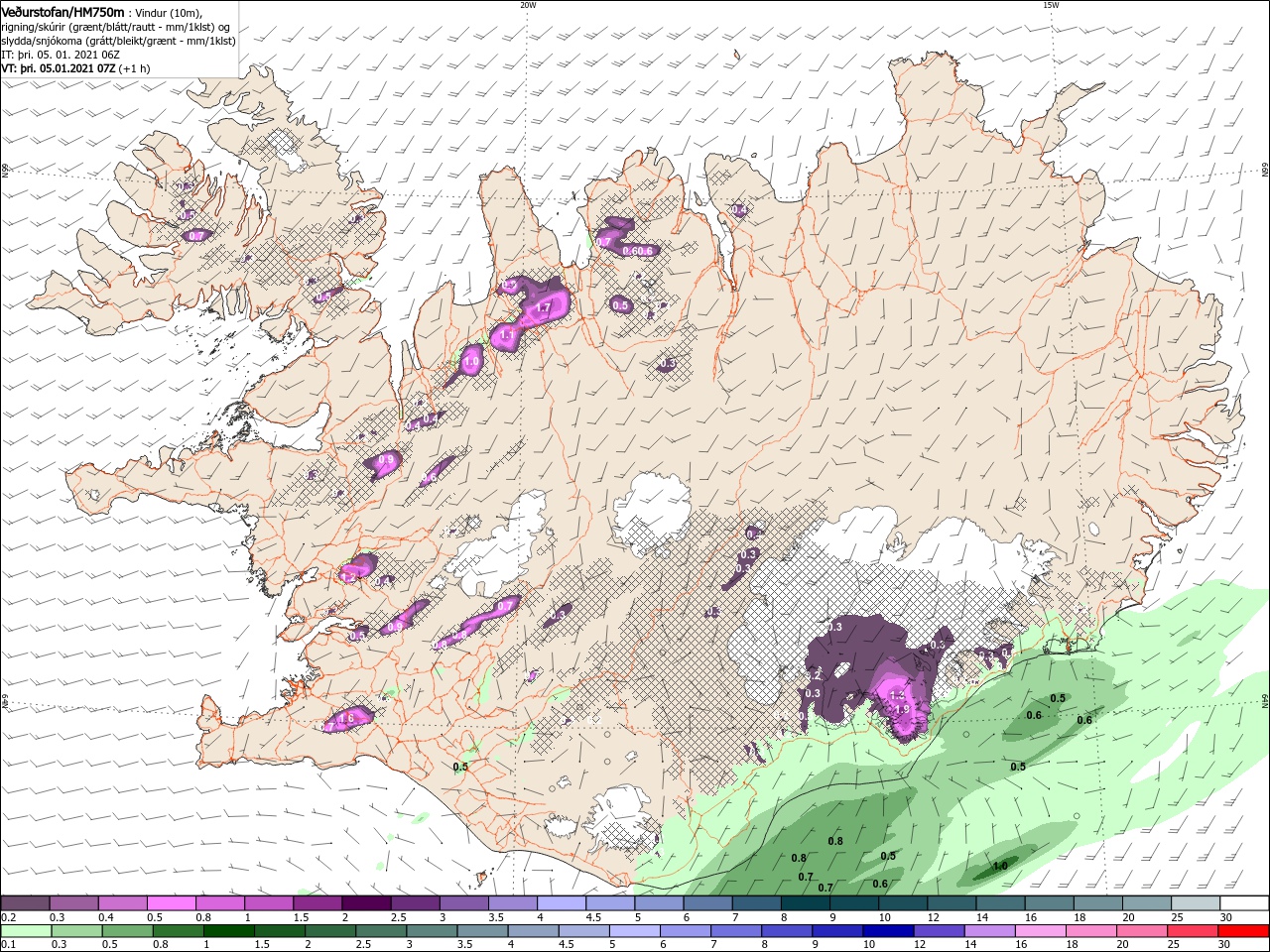This screenshot has height=952, width=1270.
Task: Click the '30' label under the top legend row
Action: pyautogui.click(x=1225, y=917)
